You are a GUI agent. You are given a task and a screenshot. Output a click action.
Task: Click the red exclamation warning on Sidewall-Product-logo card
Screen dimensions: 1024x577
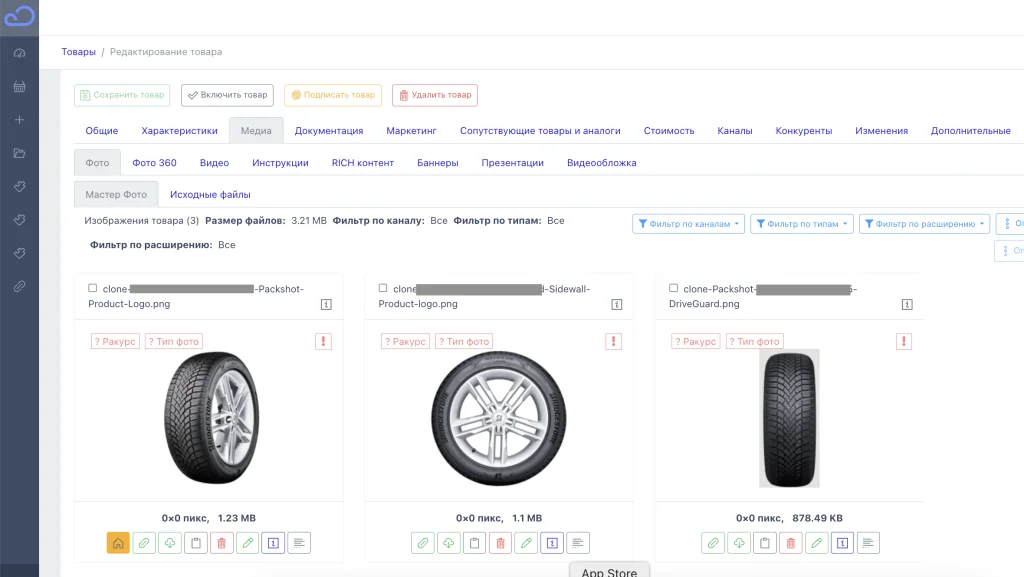(613, 341)
